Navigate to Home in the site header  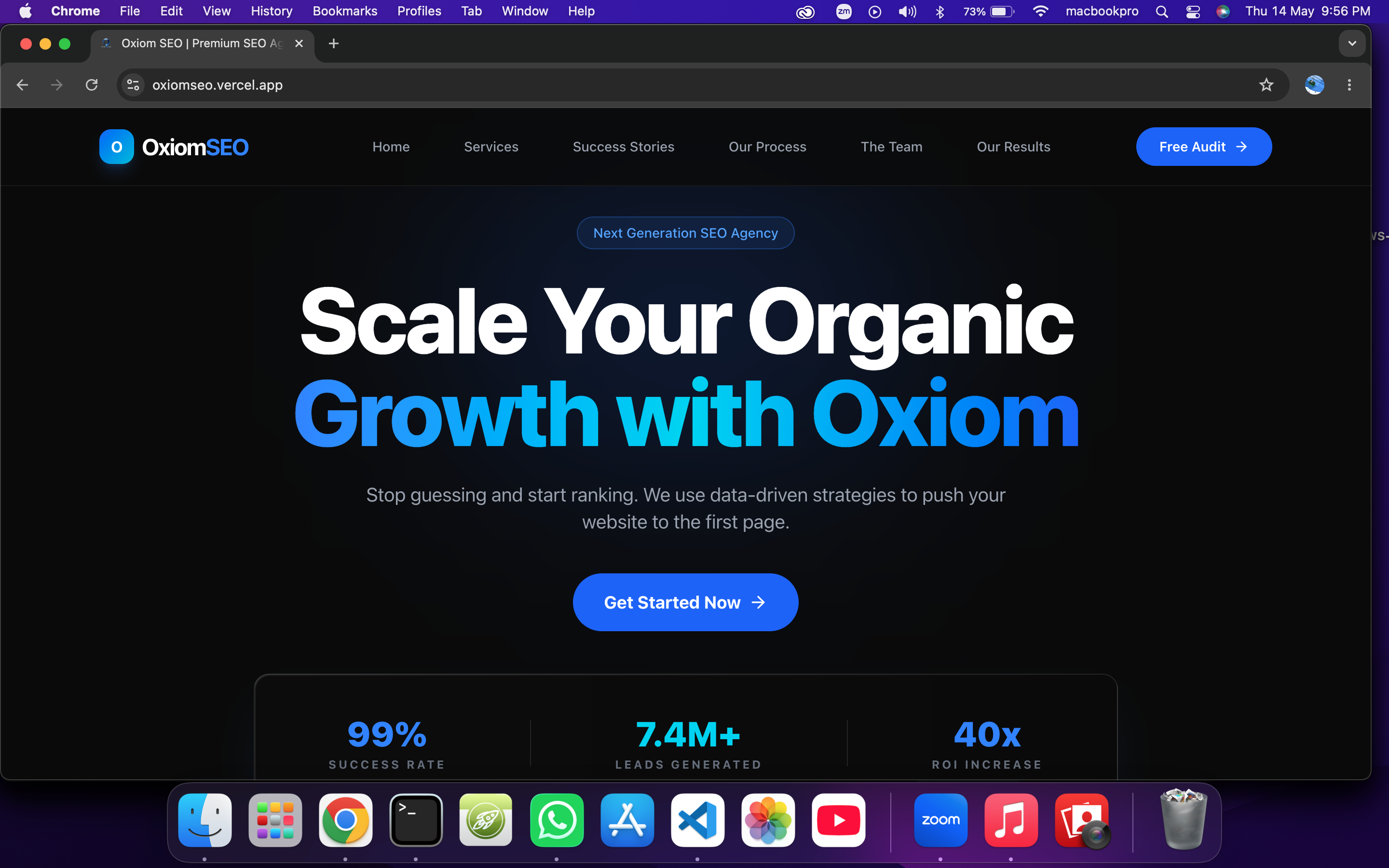point(391,147)
